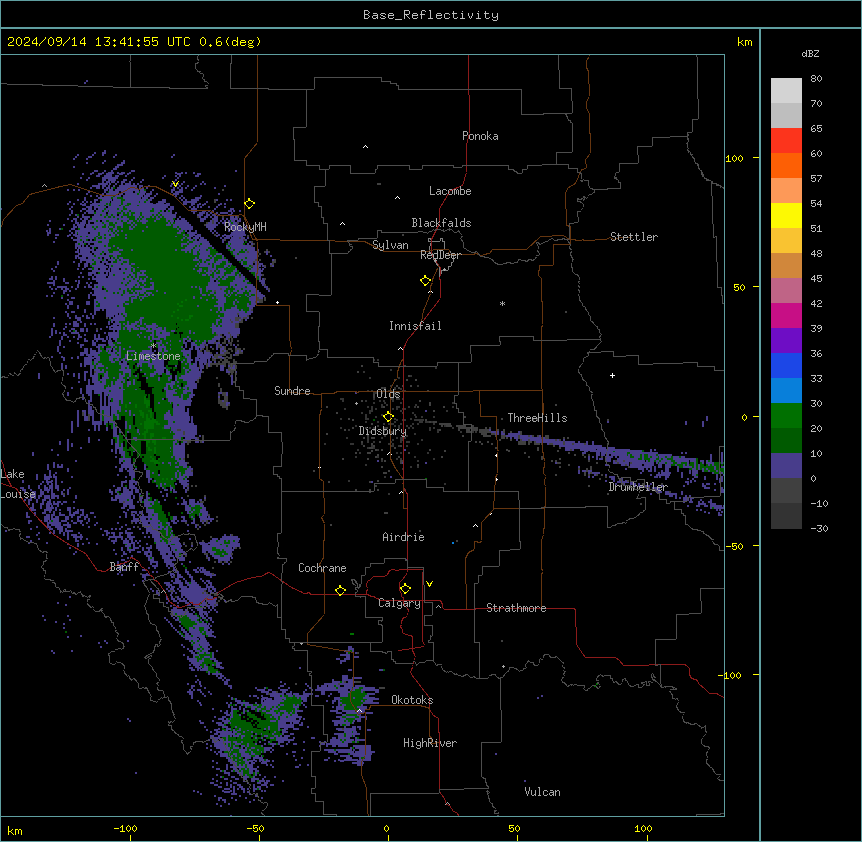The height and width of the screenshot is (842, 862).
Task: Click the Ponoka city label
Action: [x=480, y=136]
